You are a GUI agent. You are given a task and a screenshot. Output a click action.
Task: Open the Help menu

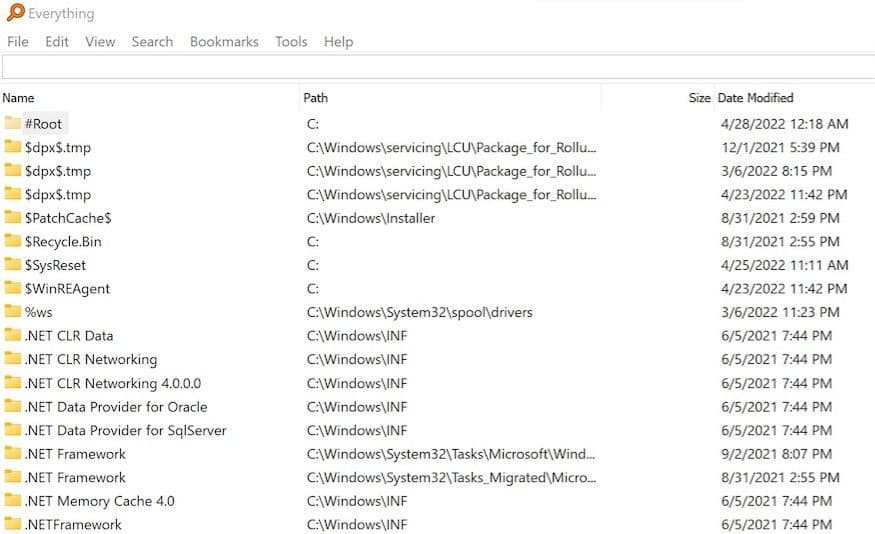(338, 42)
